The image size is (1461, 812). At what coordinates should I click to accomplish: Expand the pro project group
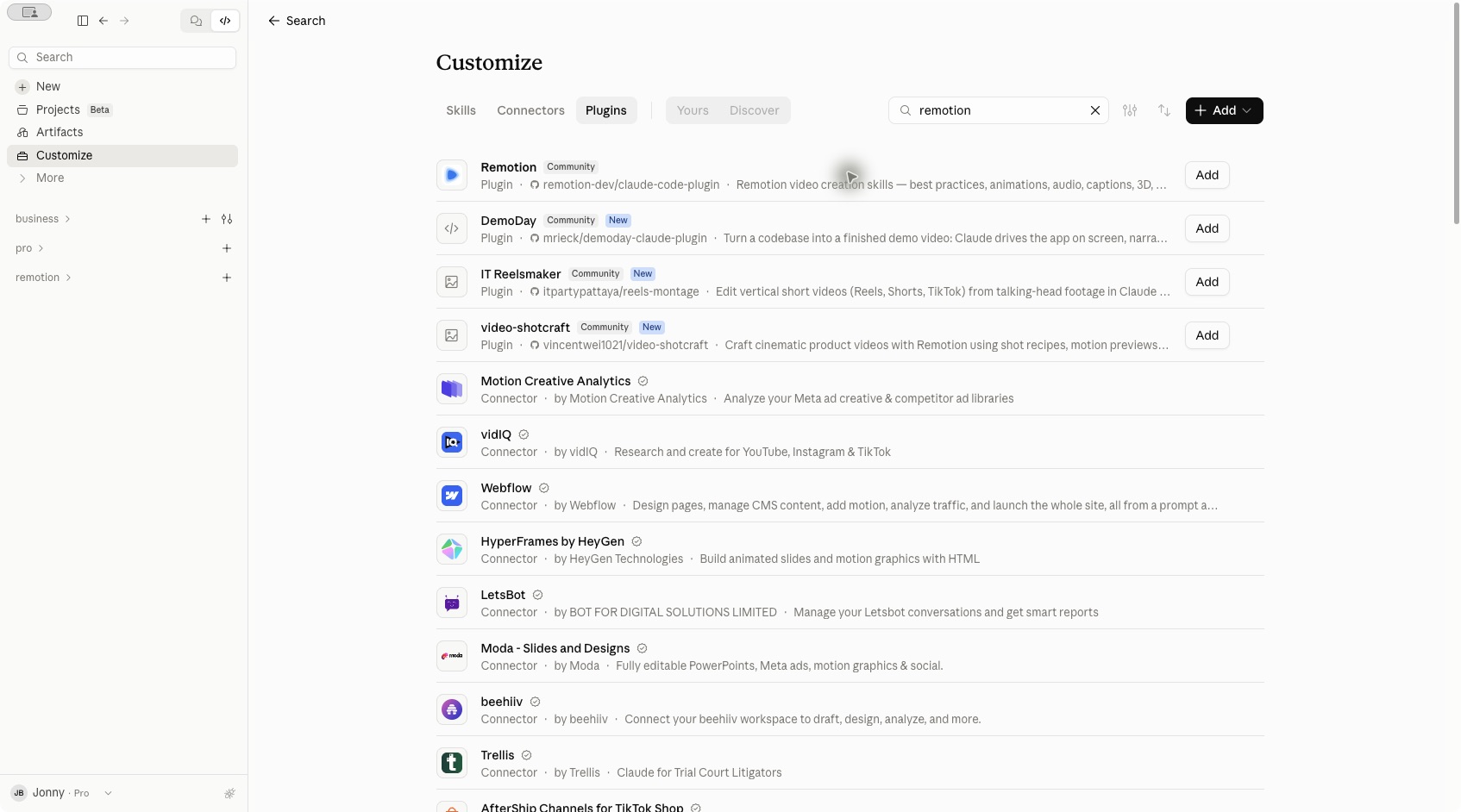[29, 248]
